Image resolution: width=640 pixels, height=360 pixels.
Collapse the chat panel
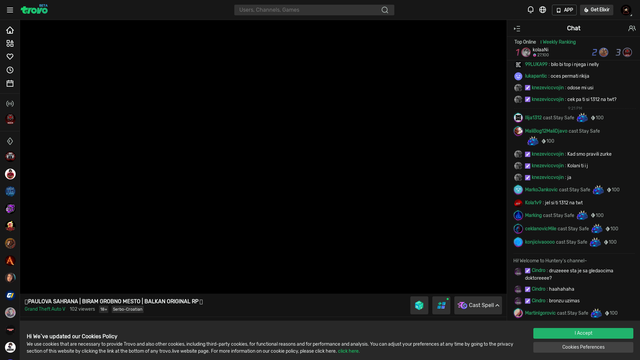tap(517, 29)
